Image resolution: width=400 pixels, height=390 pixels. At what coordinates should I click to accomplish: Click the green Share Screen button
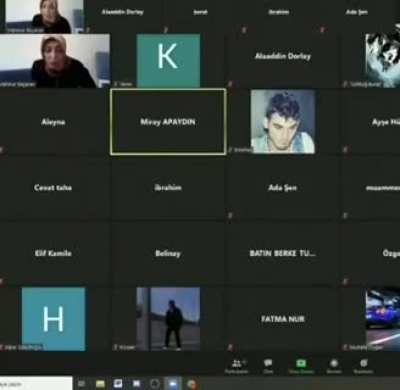coord(301,366)
